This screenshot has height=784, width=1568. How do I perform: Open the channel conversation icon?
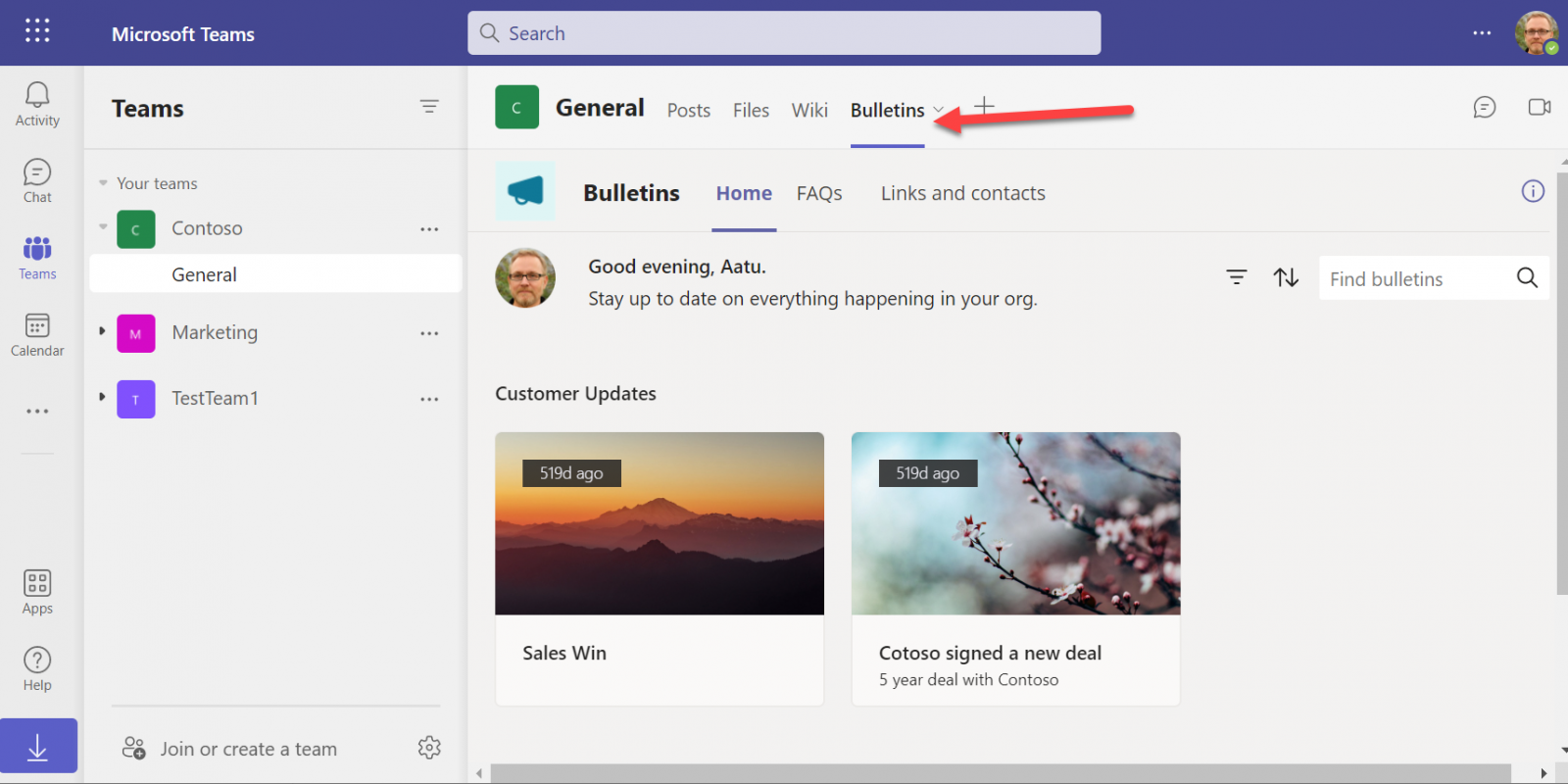click(x=1484, y=107)
